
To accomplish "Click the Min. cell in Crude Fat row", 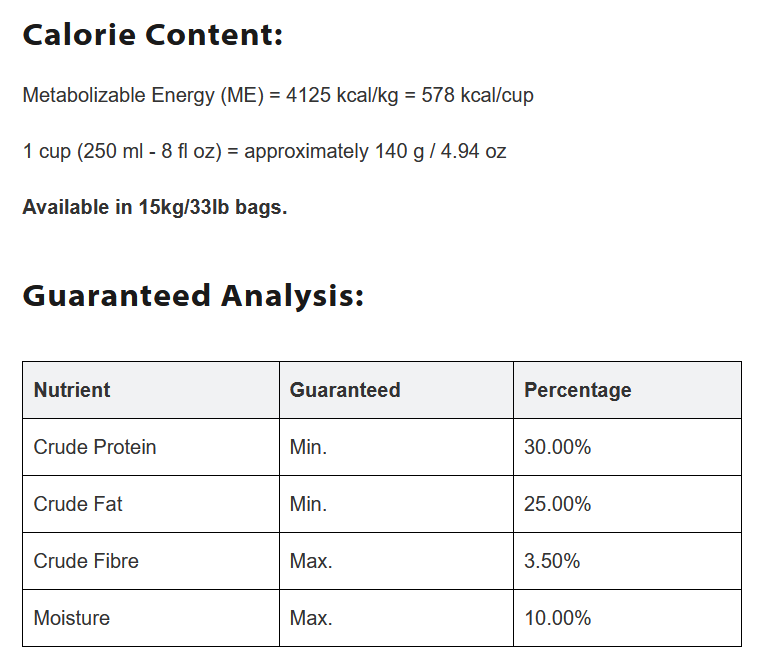I will (308, 504).
